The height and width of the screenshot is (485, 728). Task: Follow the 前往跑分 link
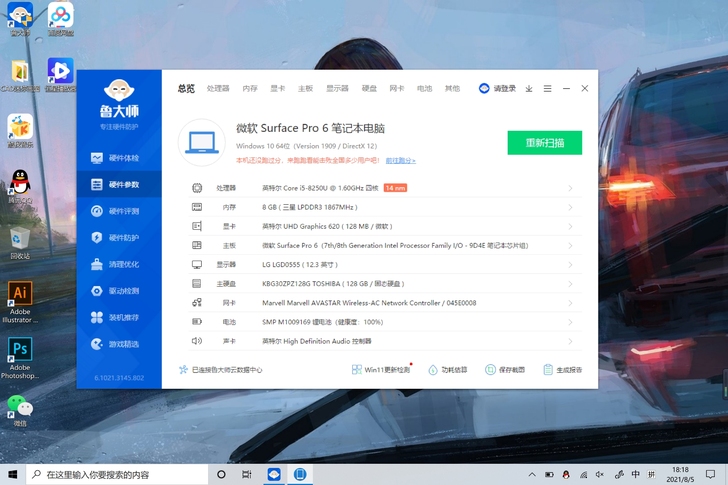(x=401, y=161)
